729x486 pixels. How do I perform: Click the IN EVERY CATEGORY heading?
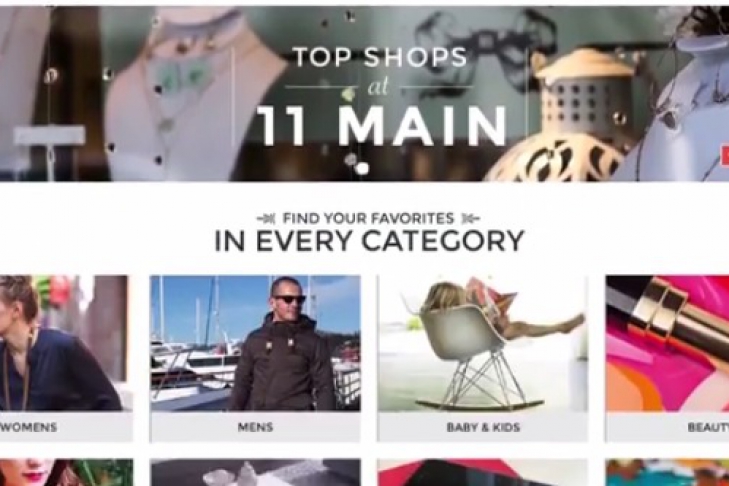(x=369, y=241)
